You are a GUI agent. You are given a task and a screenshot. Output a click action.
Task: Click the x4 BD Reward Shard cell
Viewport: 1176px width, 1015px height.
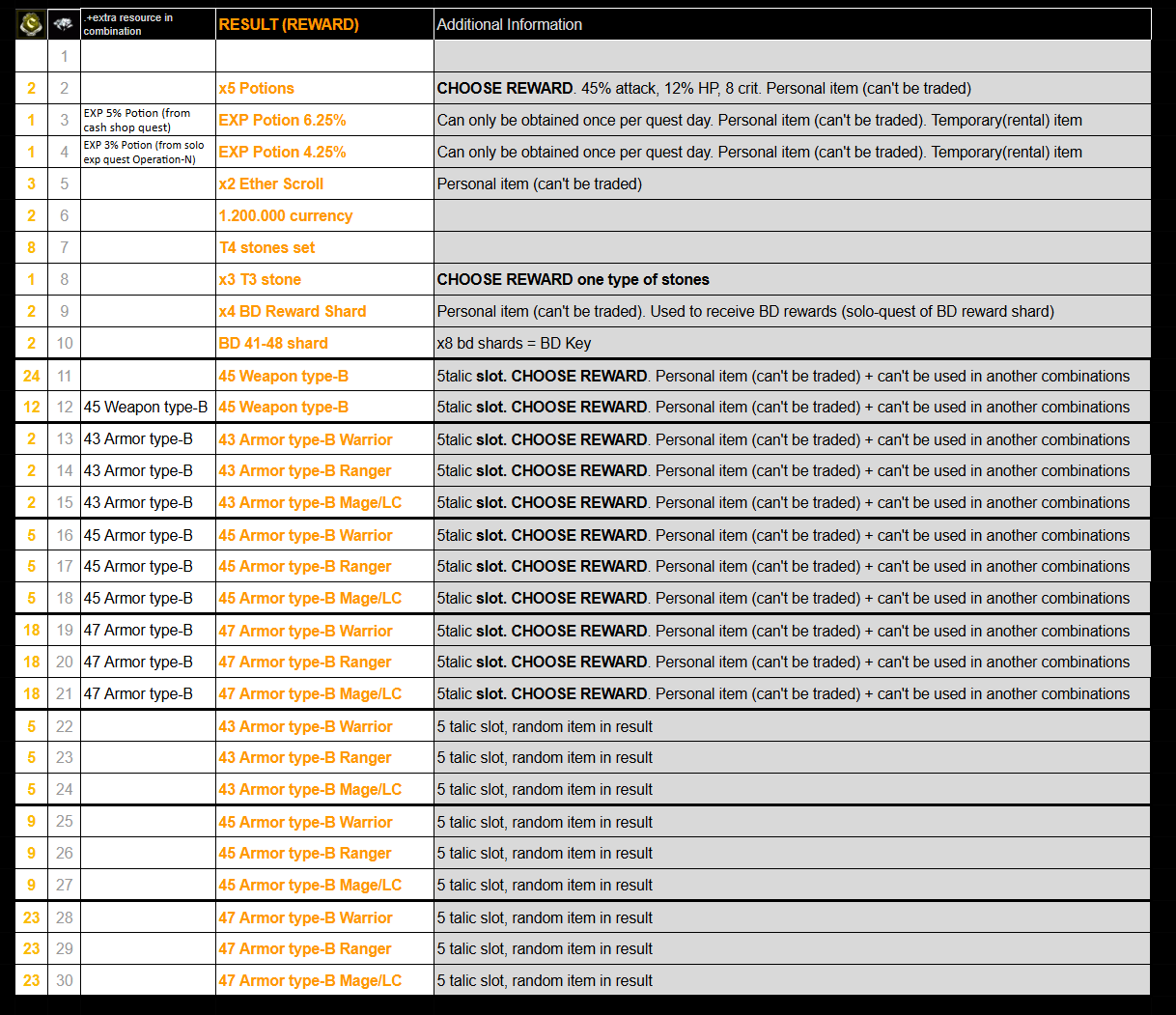(293, 311)
